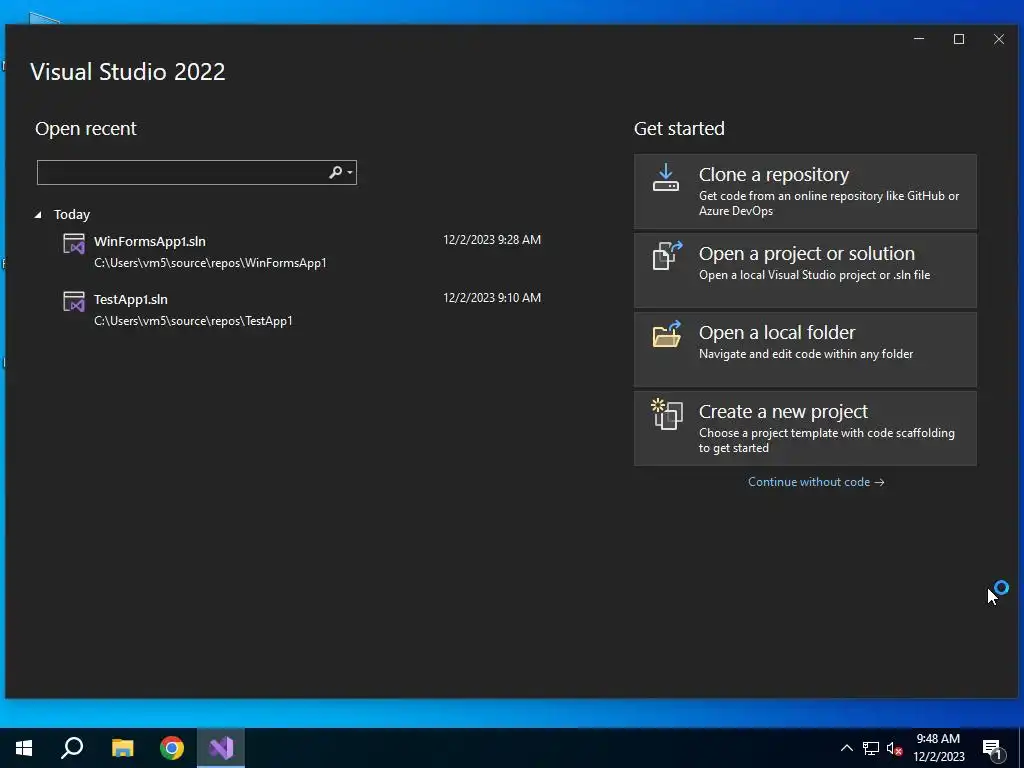Open the network status tray icon
The width and height of the screenshot is (1024, 768).
871,748
